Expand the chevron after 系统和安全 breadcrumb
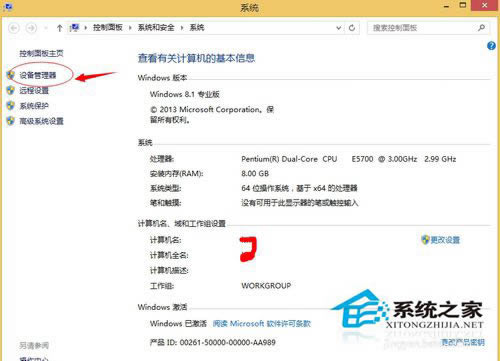This screenshot has width=500, height=361. click(182, 28)
